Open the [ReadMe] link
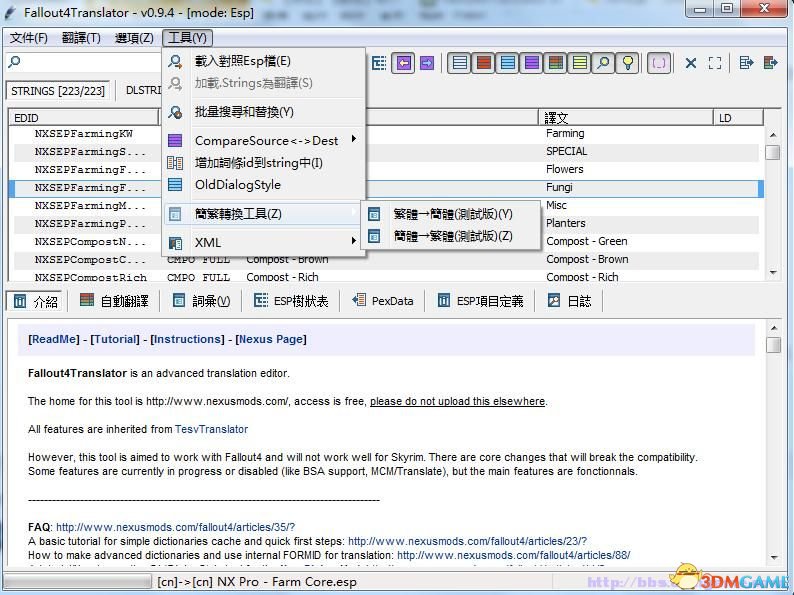 [54, 339]
